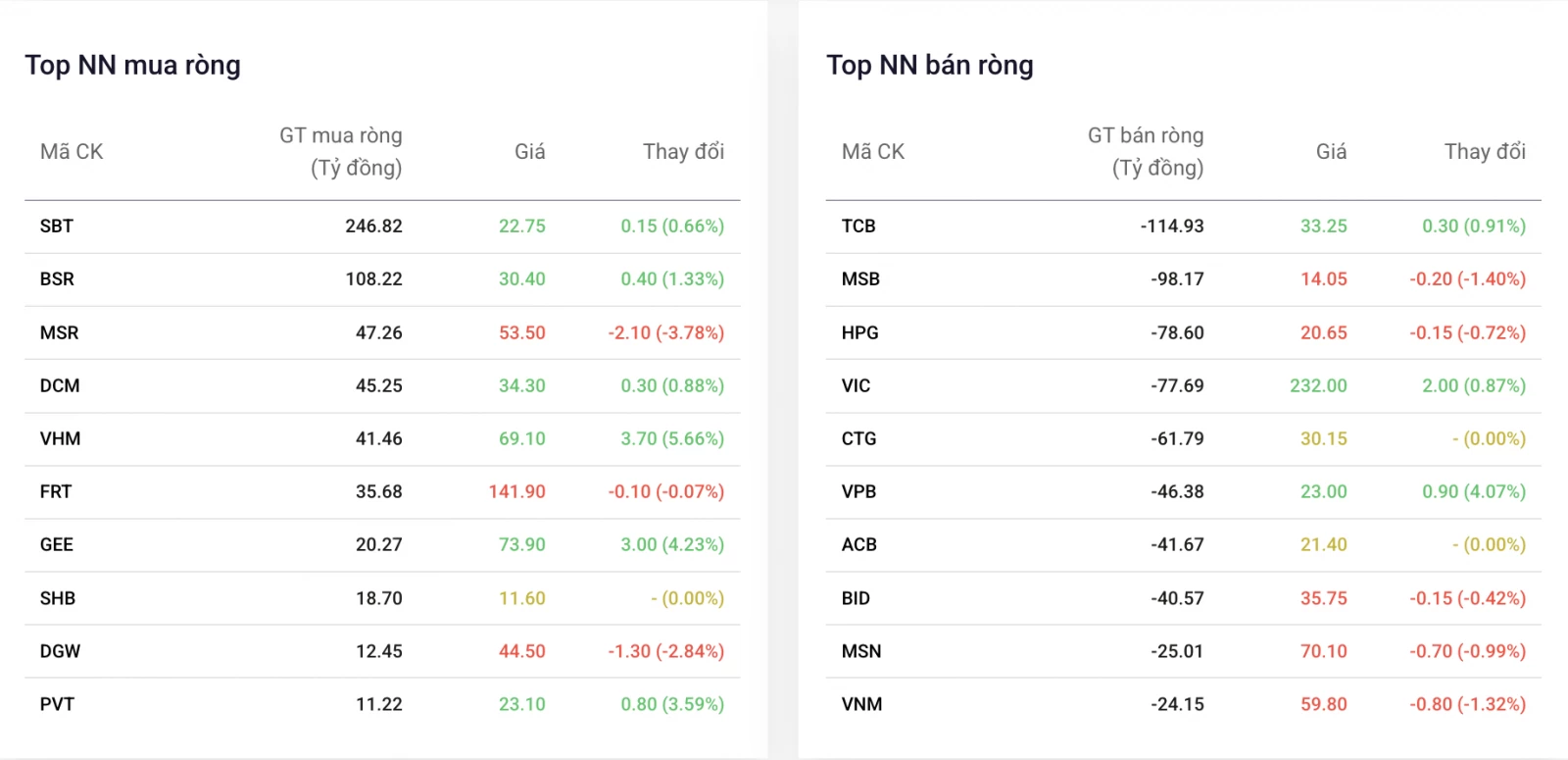This screenshot has width=1568, height=760.
Task: Open the PVT ticker symbol
Action: [x=57, y=704]
